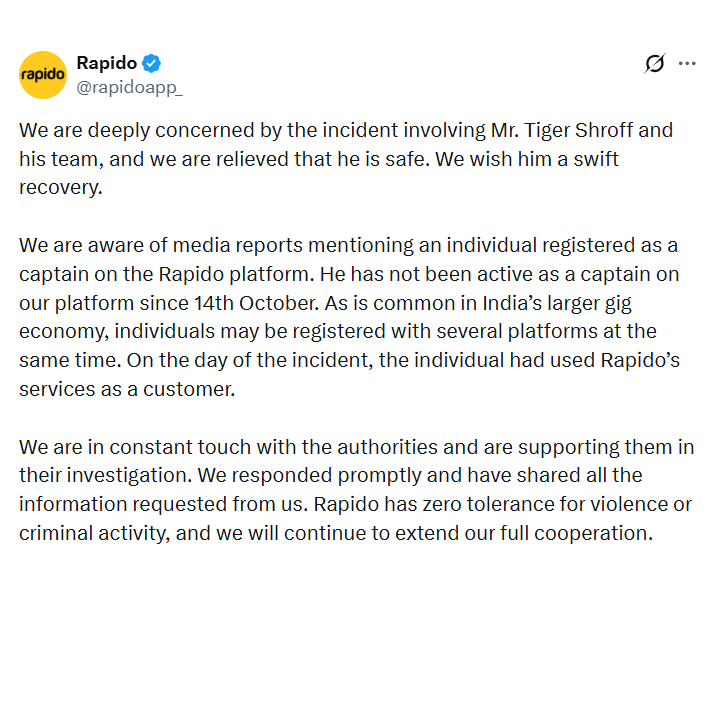Click the closing words "full cooperation."
Image resolution: width=711 pixels, height=720 pixels.
tap(576, 533)
